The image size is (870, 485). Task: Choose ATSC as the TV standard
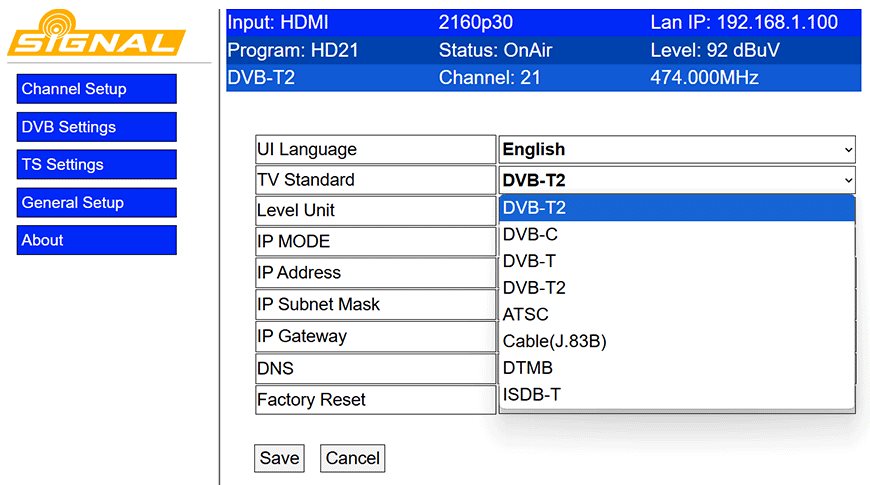pyautogui.click(x=677, y=314)
